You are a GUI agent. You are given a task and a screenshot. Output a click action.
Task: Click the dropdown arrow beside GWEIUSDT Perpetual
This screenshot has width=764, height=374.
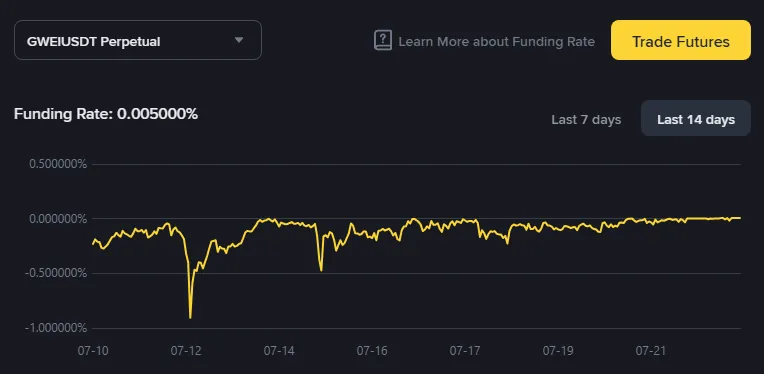[x=239, y=40]
